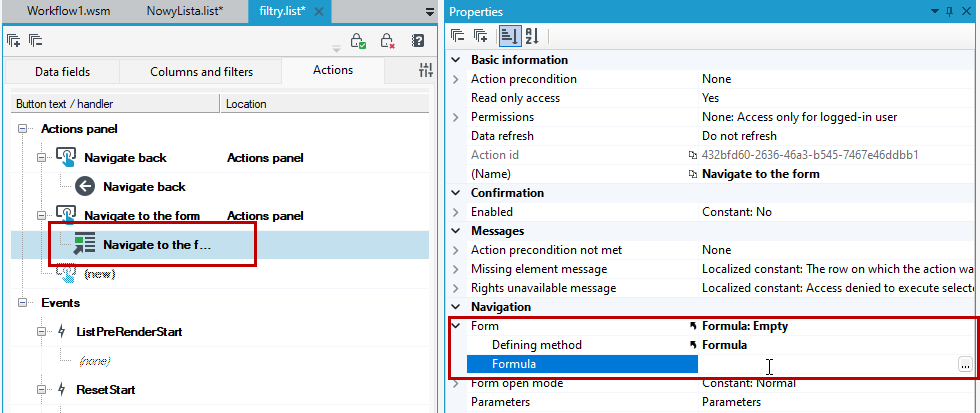Open the sliders settings icon beside Actions tab
Image resolution: width=980 pixels, height=413 pixels.
click(x=426, y=71)
